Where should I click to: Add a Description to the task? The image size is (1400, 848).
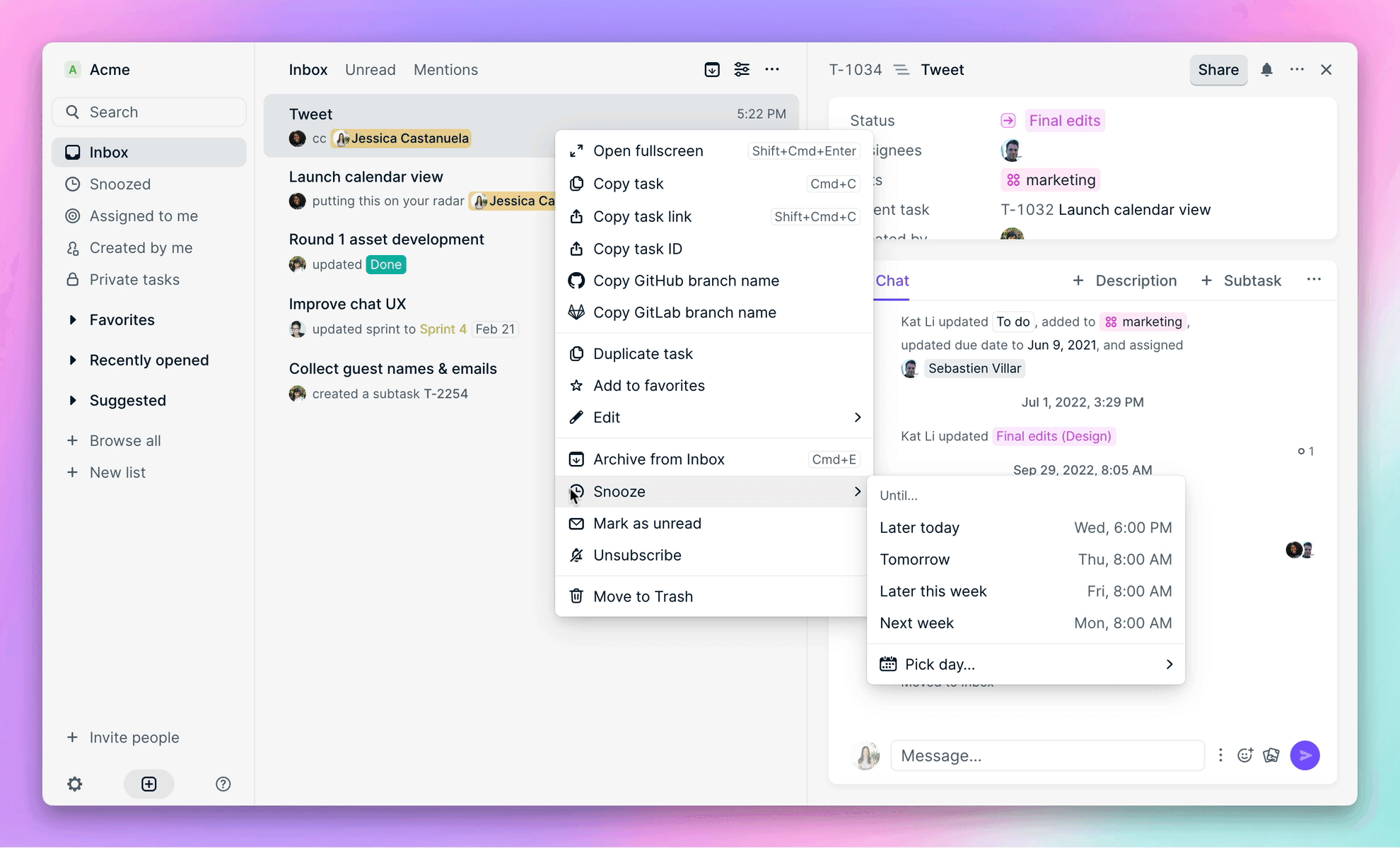[1124, 281]
